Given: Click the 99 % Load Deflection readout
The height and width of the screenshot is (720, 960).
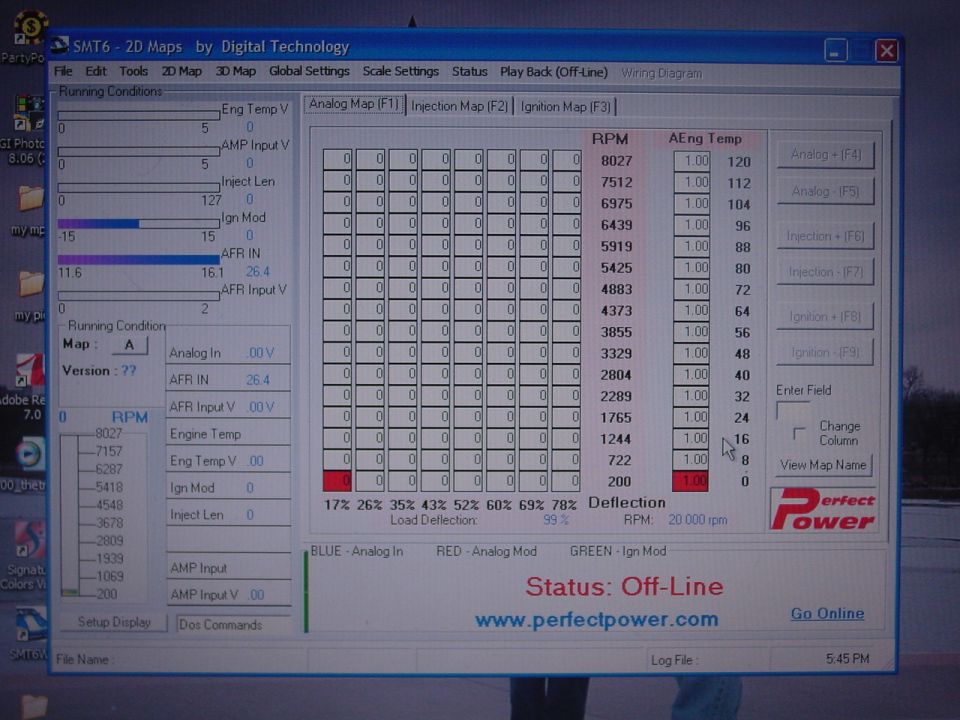Looking at the screenshot, I should (x=555, y=520).
